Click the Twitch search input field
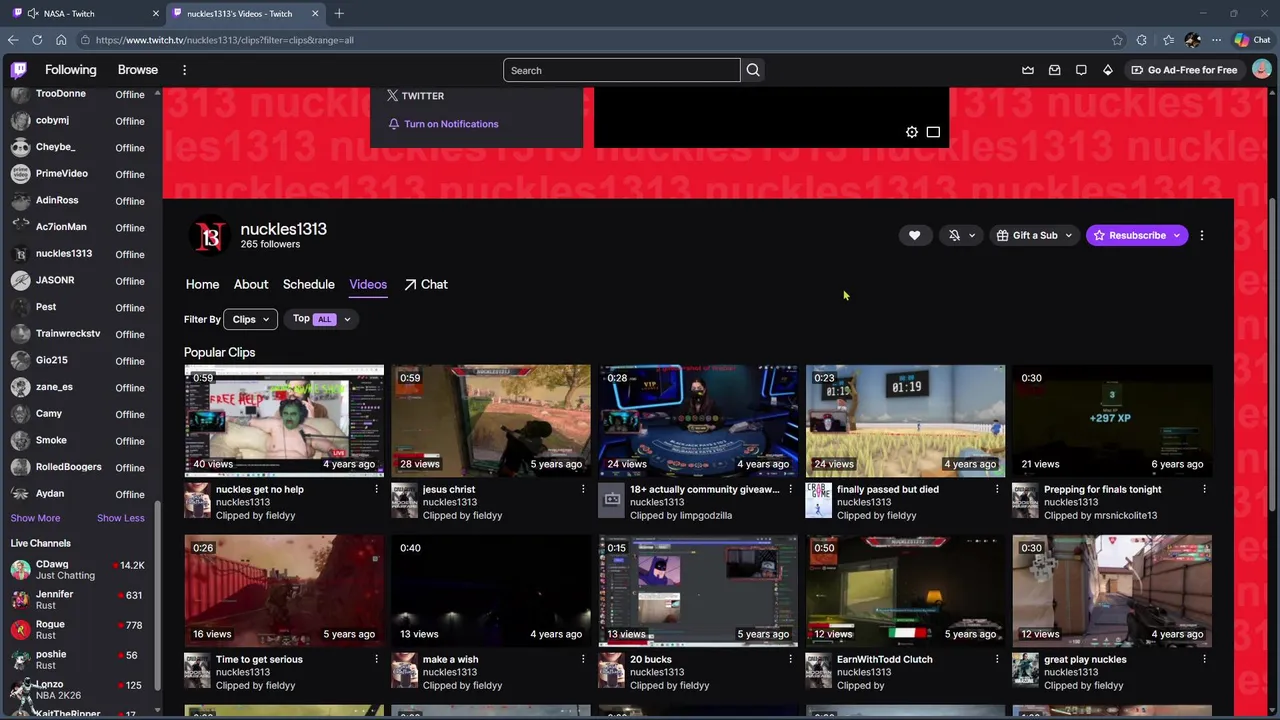Image resolution: width=1280 pixels, height=720 pixels. [622, 70]
